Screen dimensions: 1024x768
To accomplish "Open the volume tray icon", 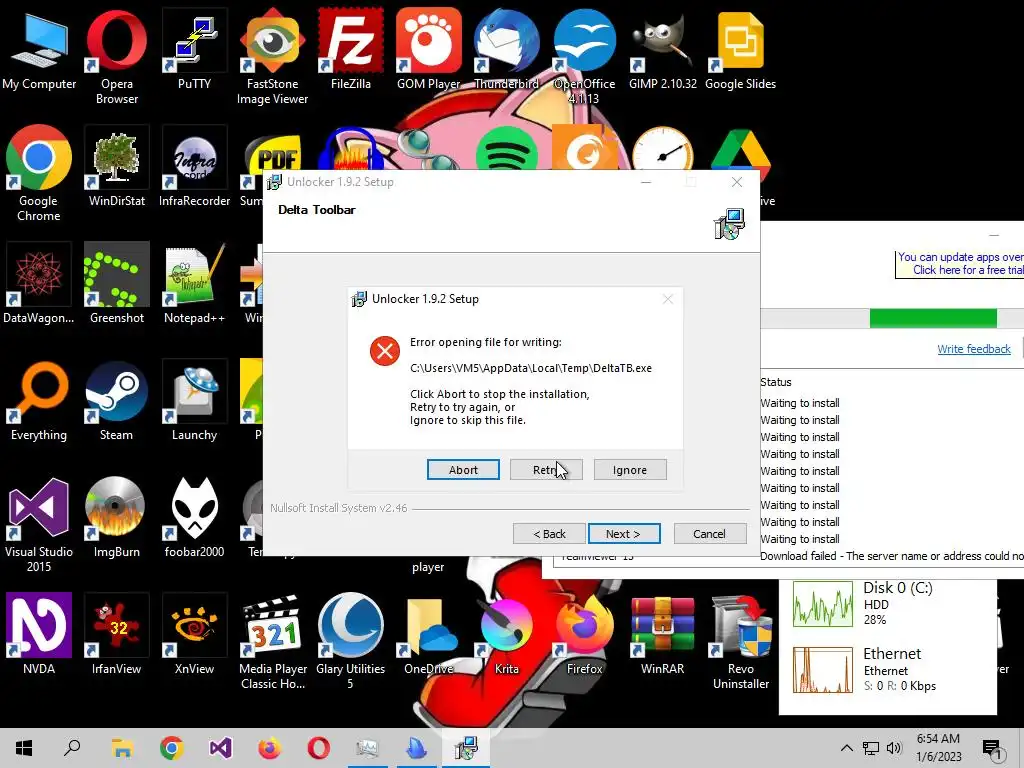I will pos(894,748).
